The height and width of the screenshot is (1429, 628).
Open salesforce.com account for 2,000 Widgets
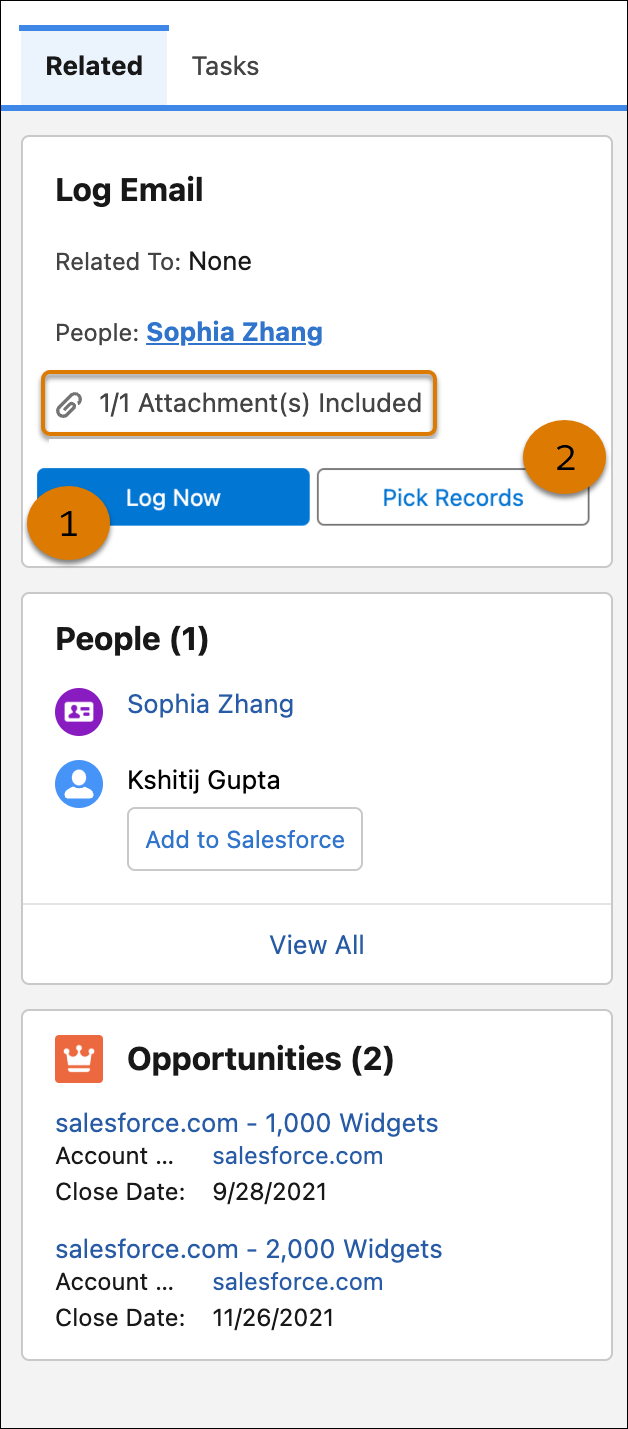pos(298,1282)
